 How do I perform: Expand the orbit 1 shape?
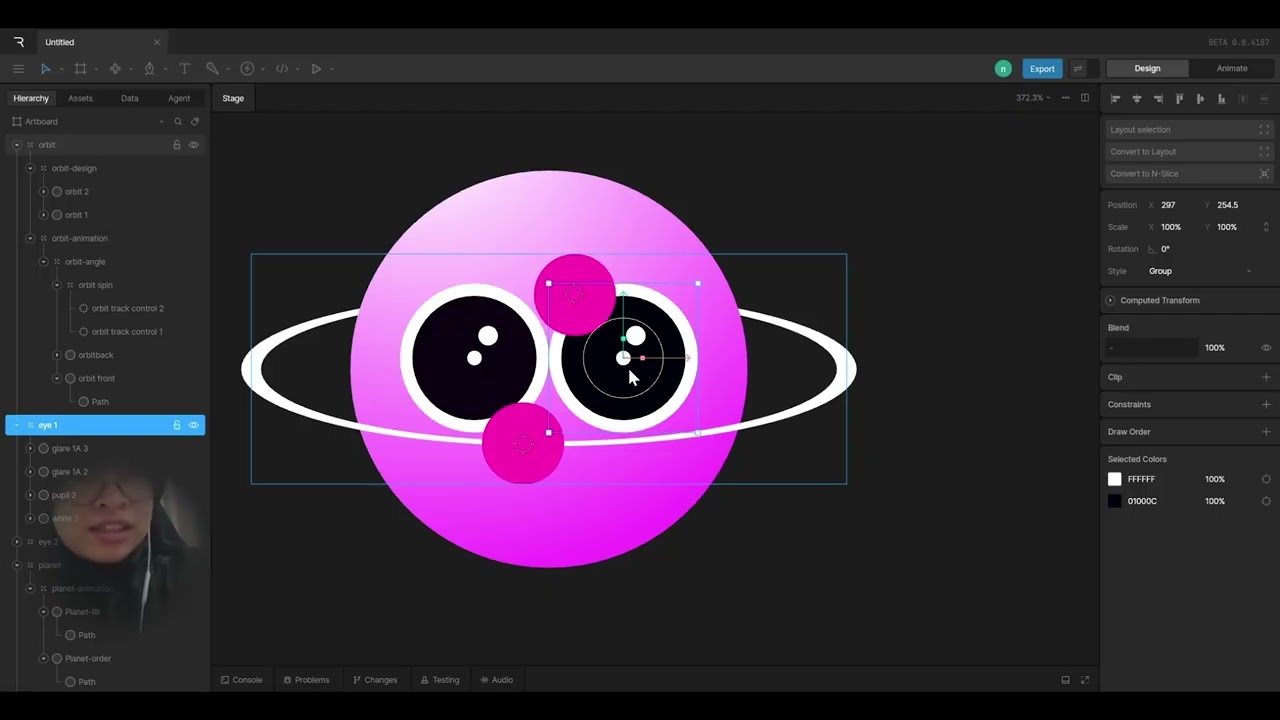click(43, 215)
